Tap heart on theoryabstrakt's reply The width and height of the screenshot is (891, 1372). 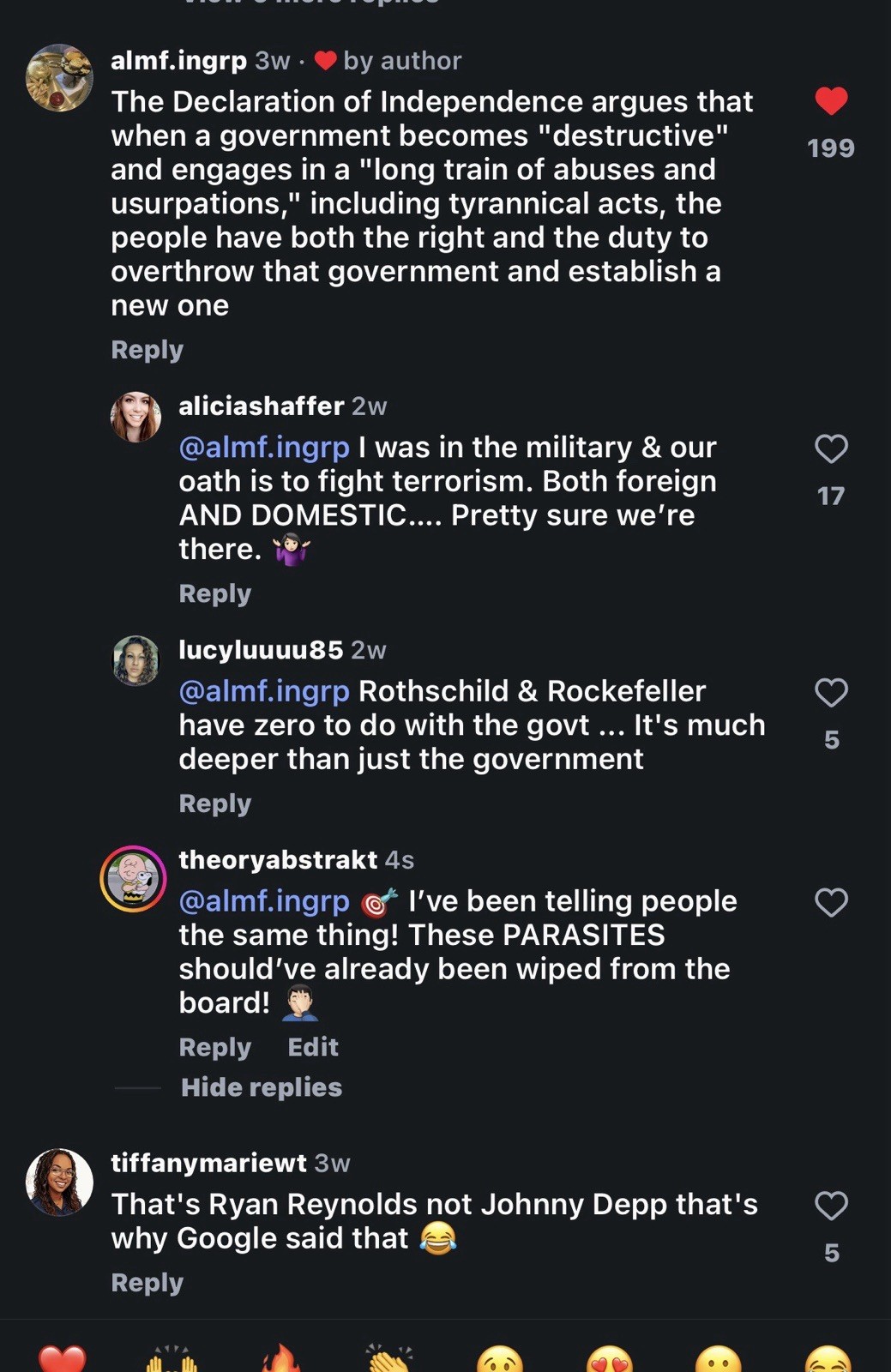click(x=831, y=902)
